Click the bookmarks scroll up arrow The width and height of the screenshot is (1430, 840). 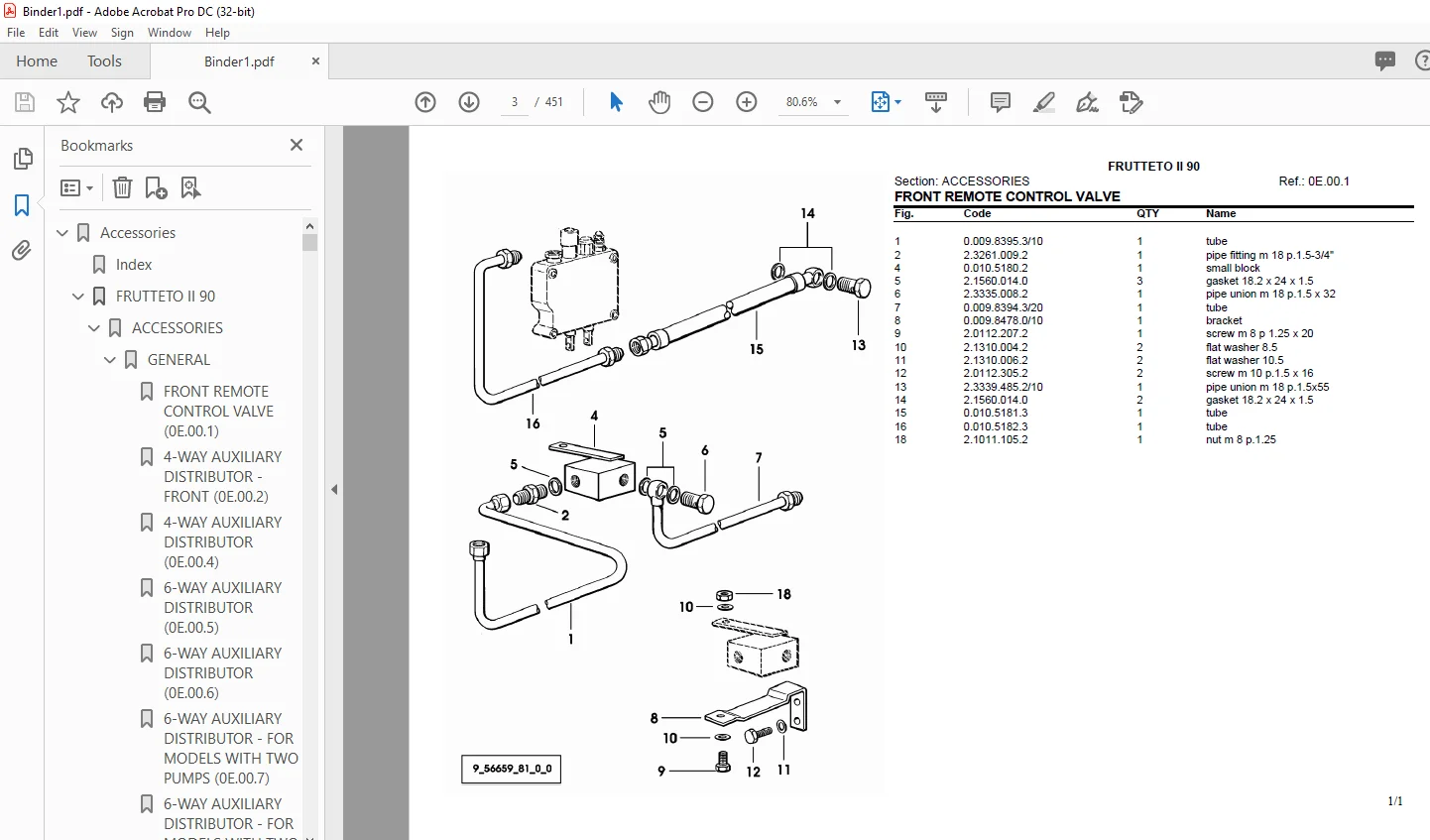click(x=310, y=225)
